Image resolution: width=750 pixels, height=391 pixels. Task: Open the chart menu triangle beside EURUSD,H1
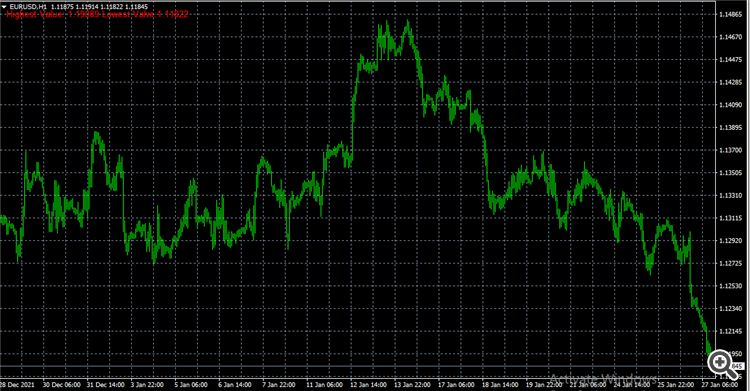(x=4, y=7)
